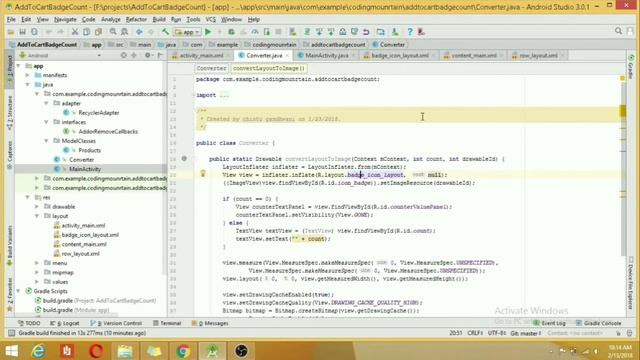Viewport: 640px width, 360px height.
Task: Open the Event Log panel
Action: click(550, 323)
